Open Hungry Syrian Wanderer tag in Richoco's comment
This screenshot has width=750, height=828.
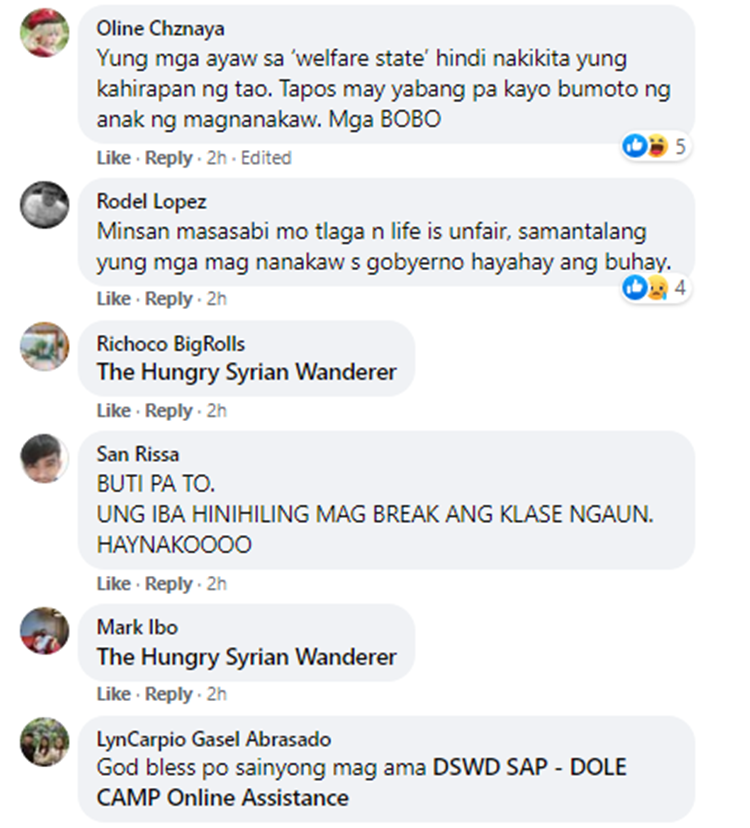(x=247, y=372)
